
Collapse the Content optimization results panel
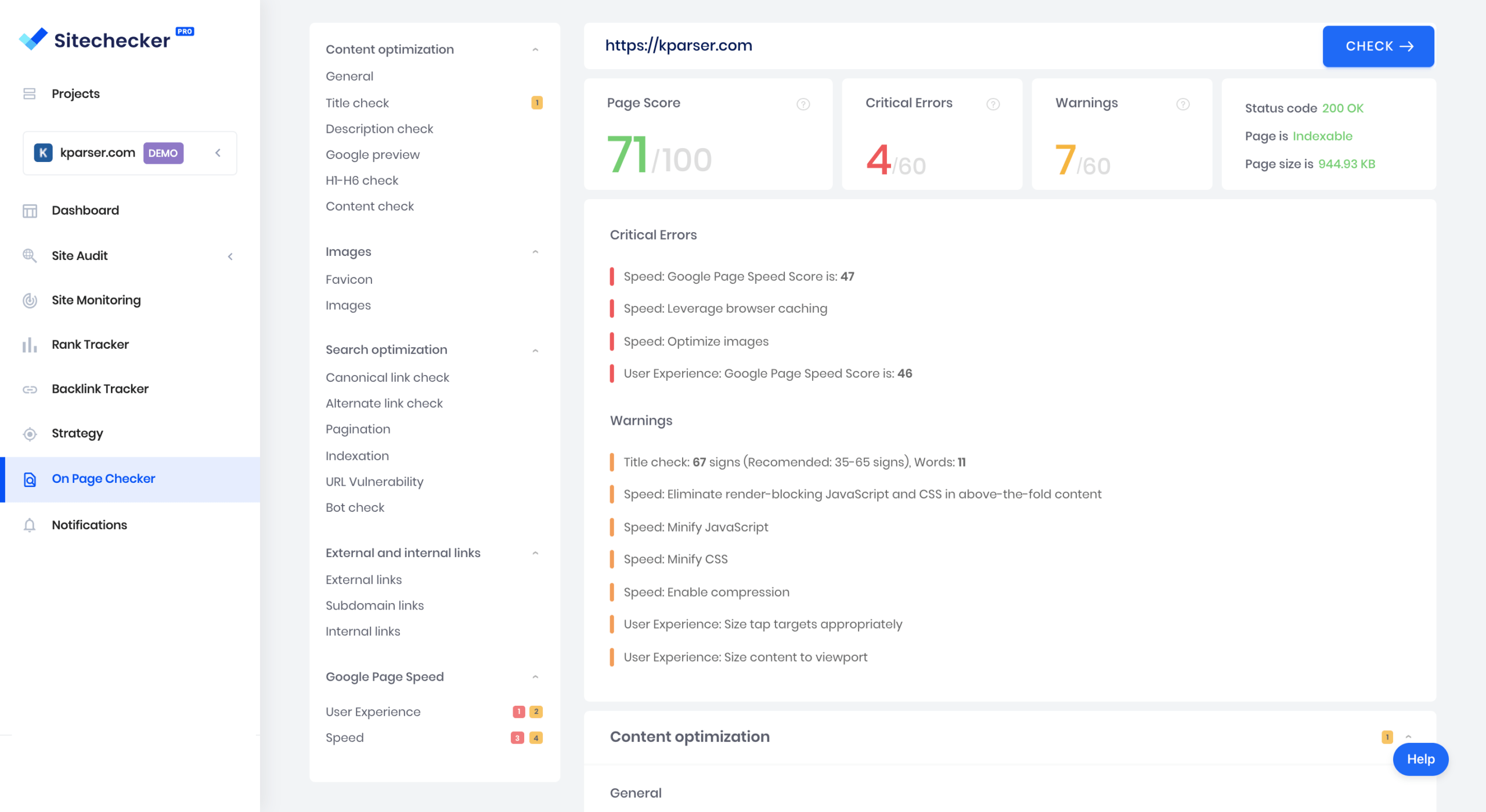click(1408, 737)
